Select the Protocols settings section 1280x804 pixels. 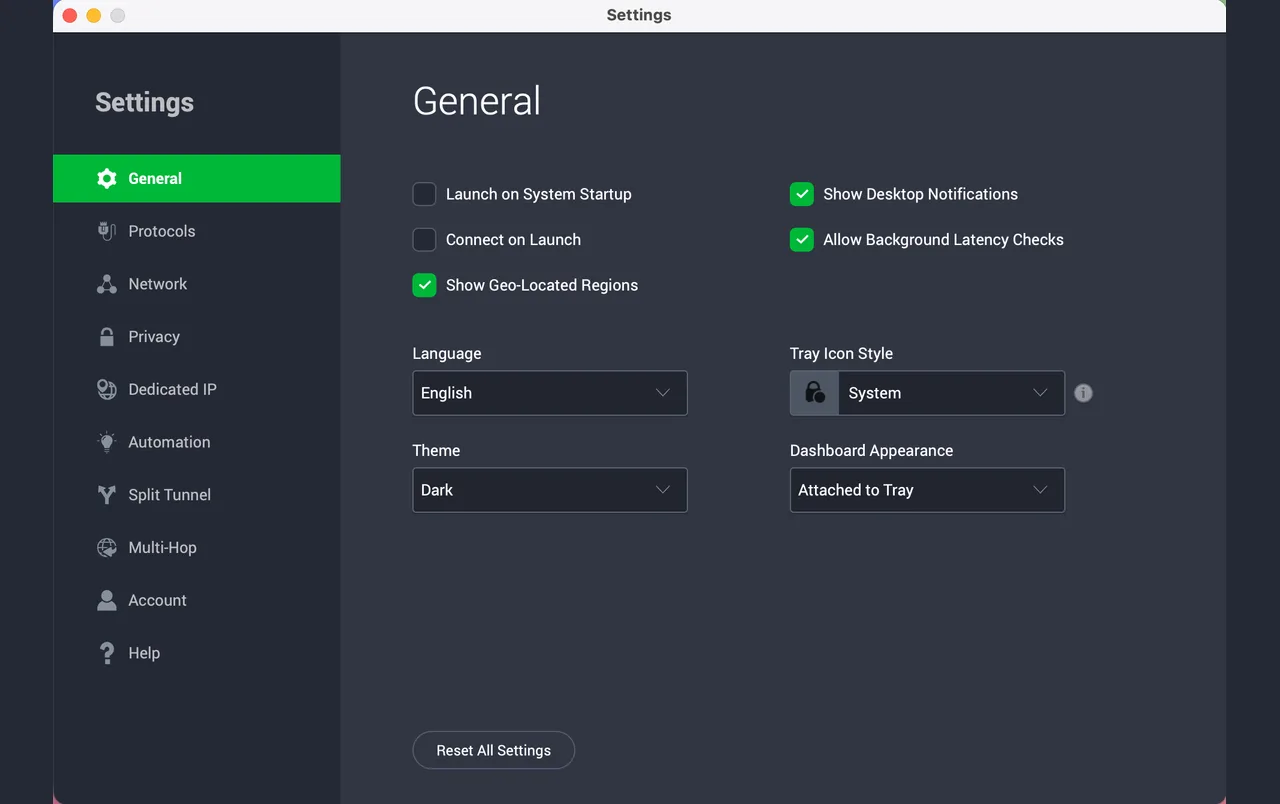click(x=197, y=231)
